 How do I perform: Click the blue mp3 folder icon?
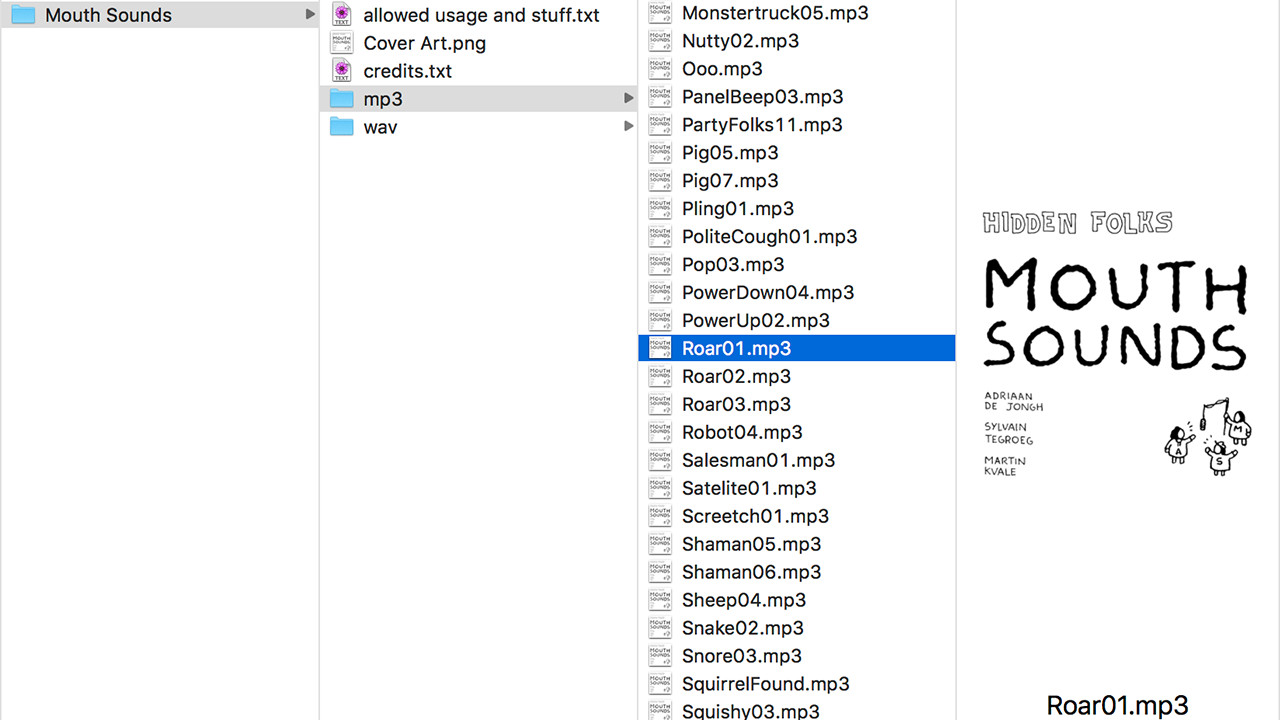pyautogui.click(x=341, y=98)
